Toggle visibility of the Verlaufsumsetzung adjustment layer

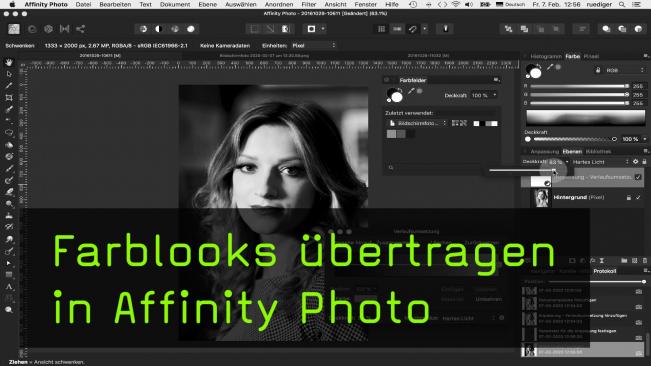[638, 177]
